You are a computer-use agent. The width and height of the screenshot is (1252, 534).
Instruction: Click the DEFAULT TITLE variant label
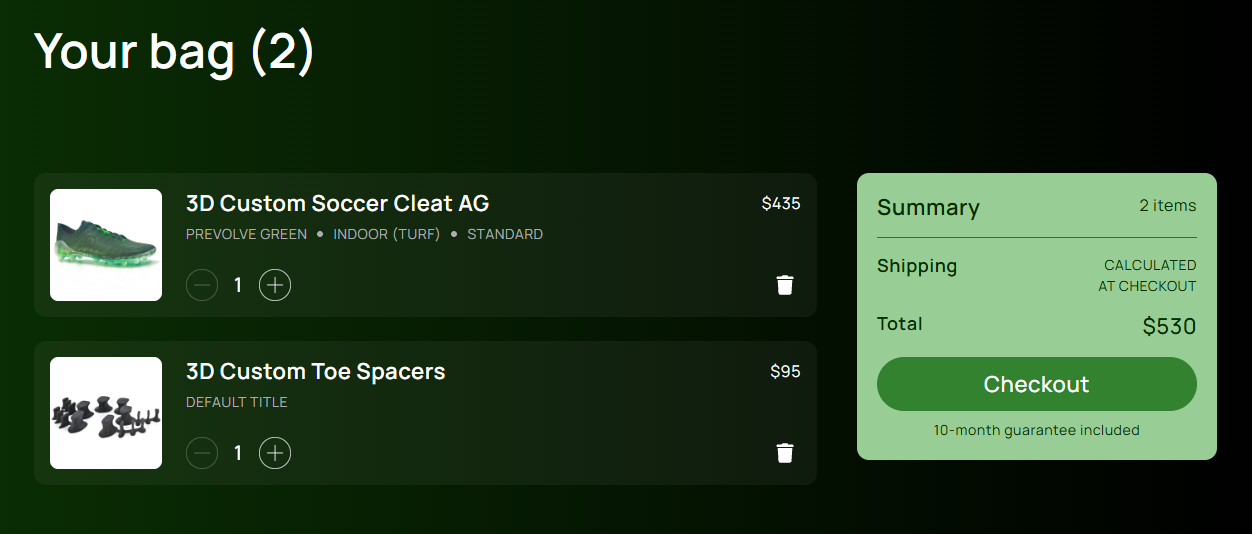236,402
